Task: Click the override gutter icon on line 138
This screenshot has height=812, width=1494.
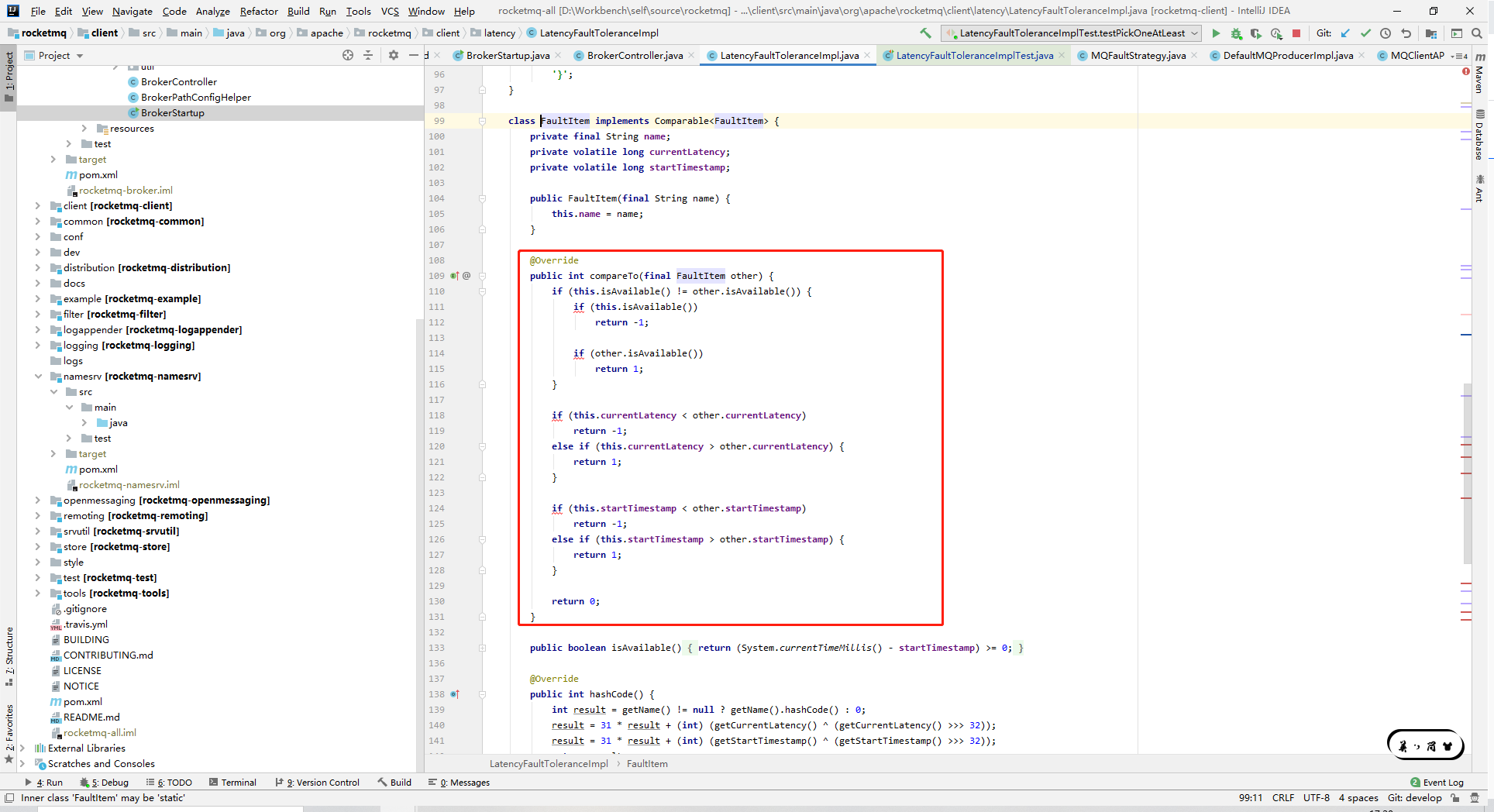Action: pyautogui.click(x=455, y=694)
